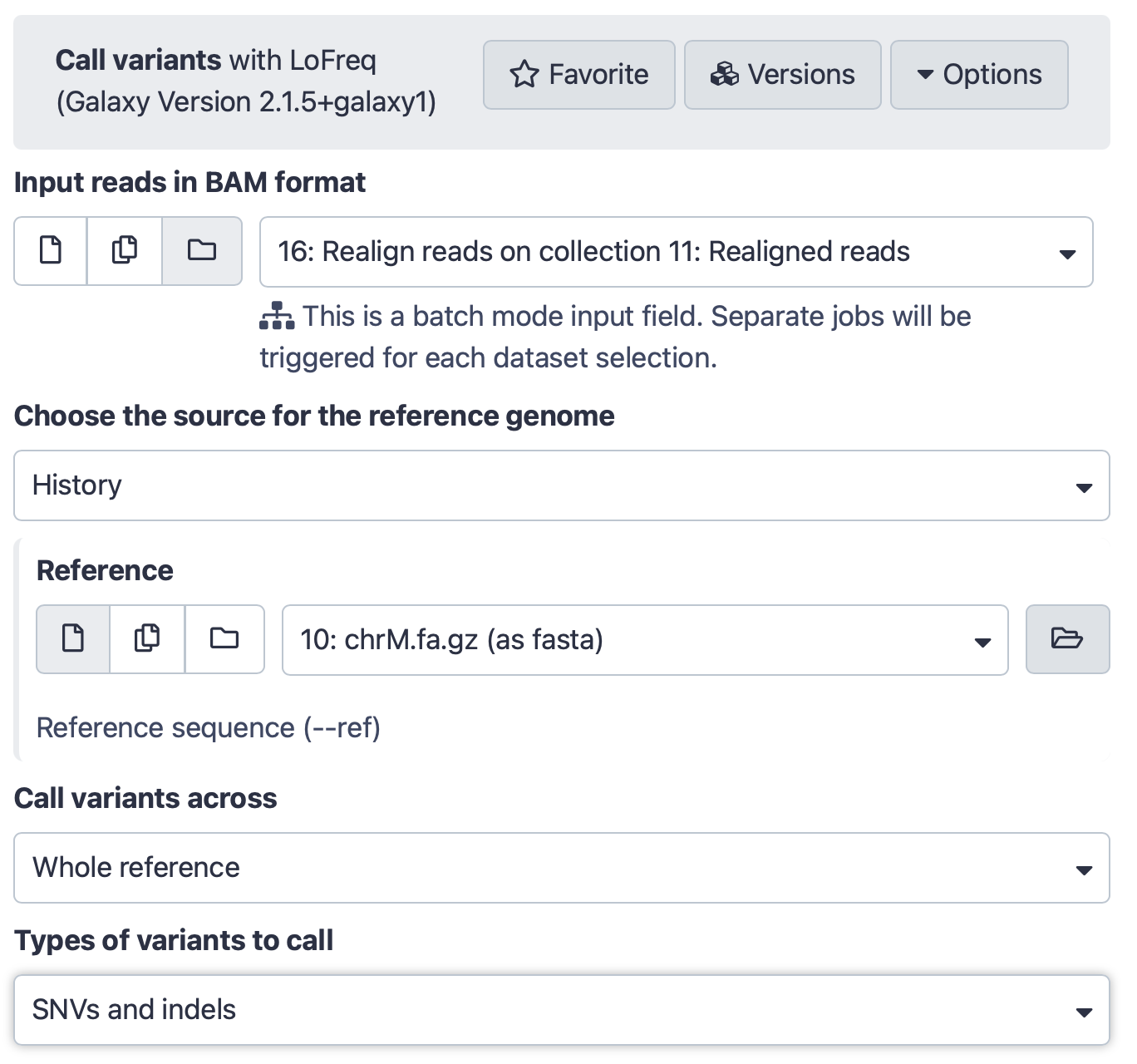Image resolution: width=1137 pixels, height=1064 pixels.
Task: Click the 'Types of variants to call' label
Action: coord(174,940)
